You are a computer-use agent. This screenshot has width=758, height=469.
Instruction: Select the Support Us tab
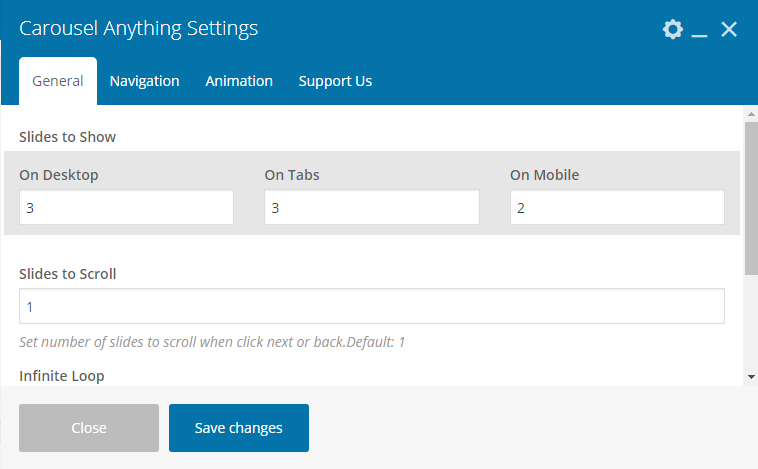pos(335,81)
